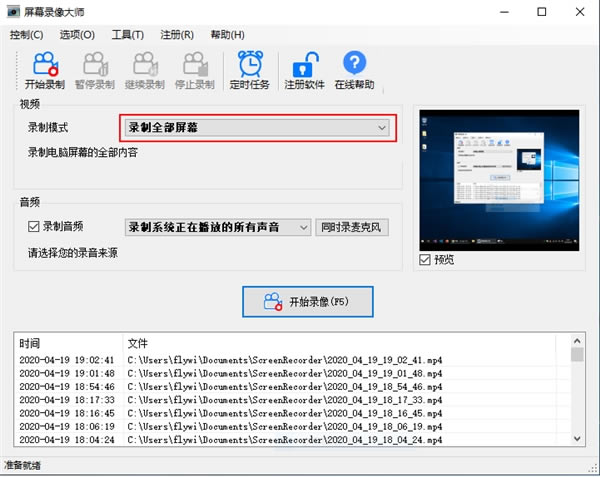Click the 开始录制 toolbar icon

(45, 71)
